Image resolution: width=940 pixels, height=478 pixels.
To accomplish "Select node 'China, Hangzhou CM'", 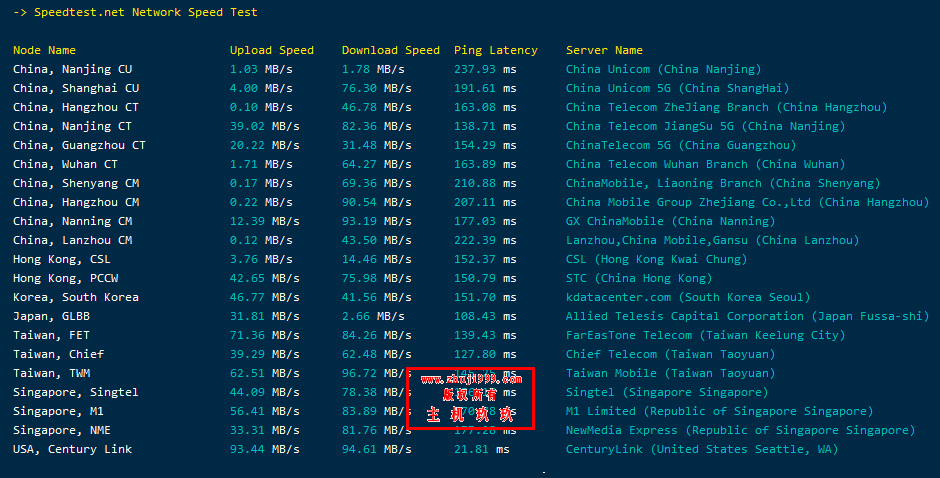I will (x=76, y=203).
